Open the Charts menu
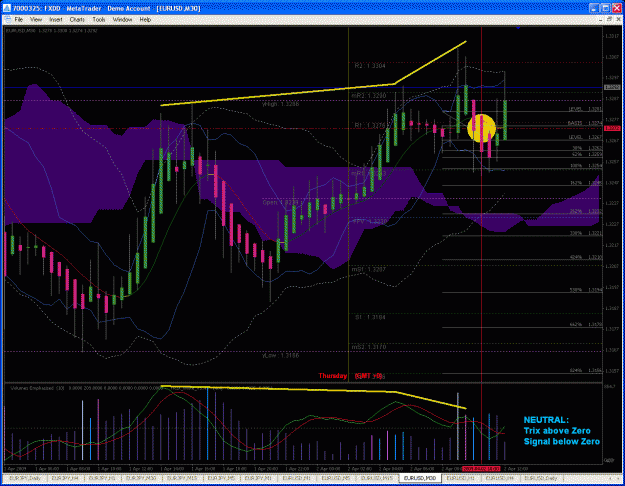Viewport: 625px width, 486px height. point(77,20)
